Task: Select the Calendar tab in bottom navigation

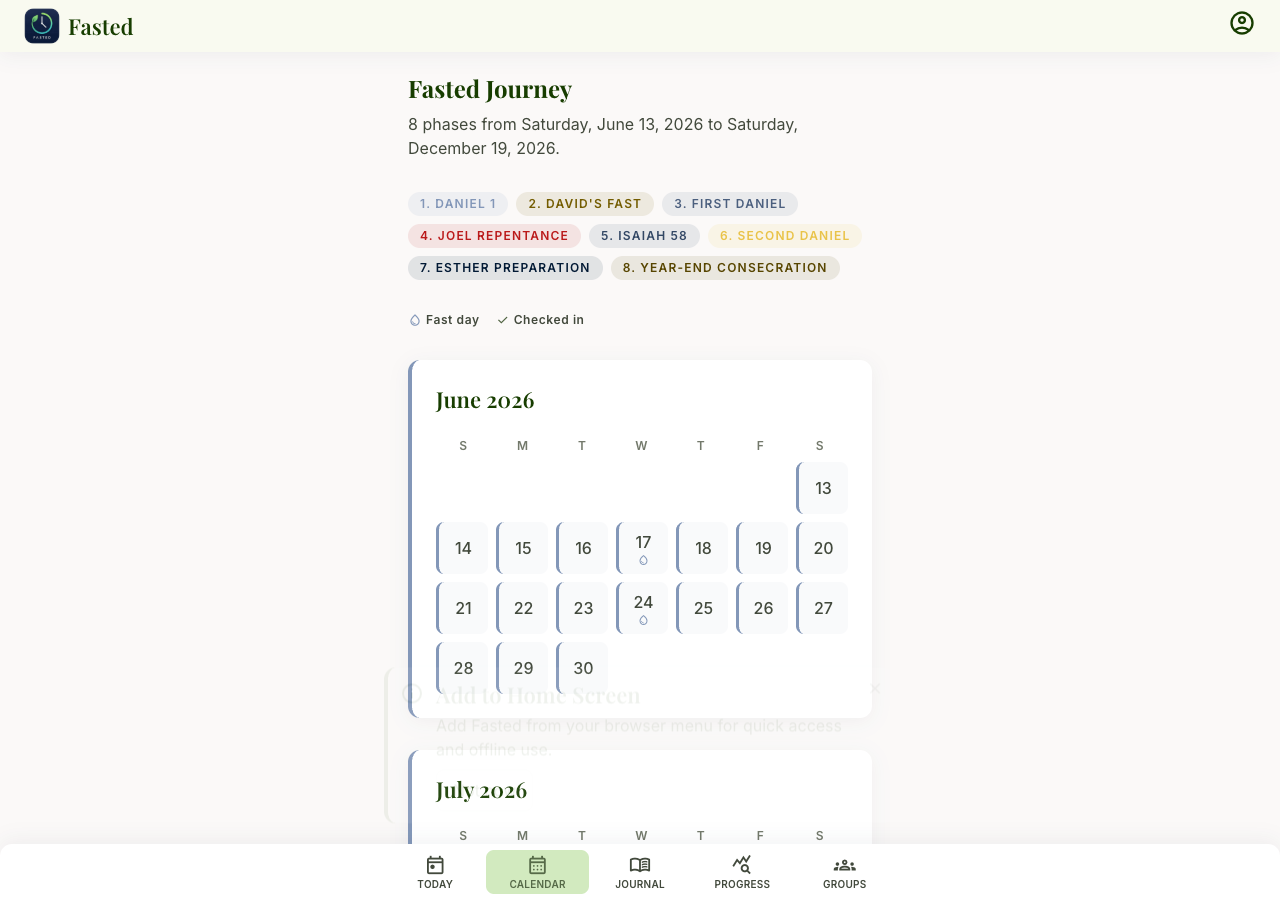Action: 537,872
